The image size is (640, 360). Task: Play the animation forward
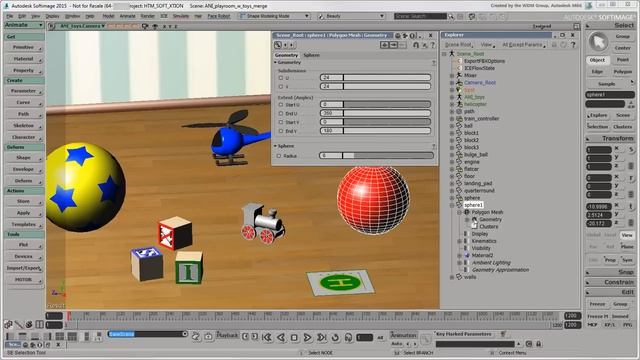click(x=307, y=338)
